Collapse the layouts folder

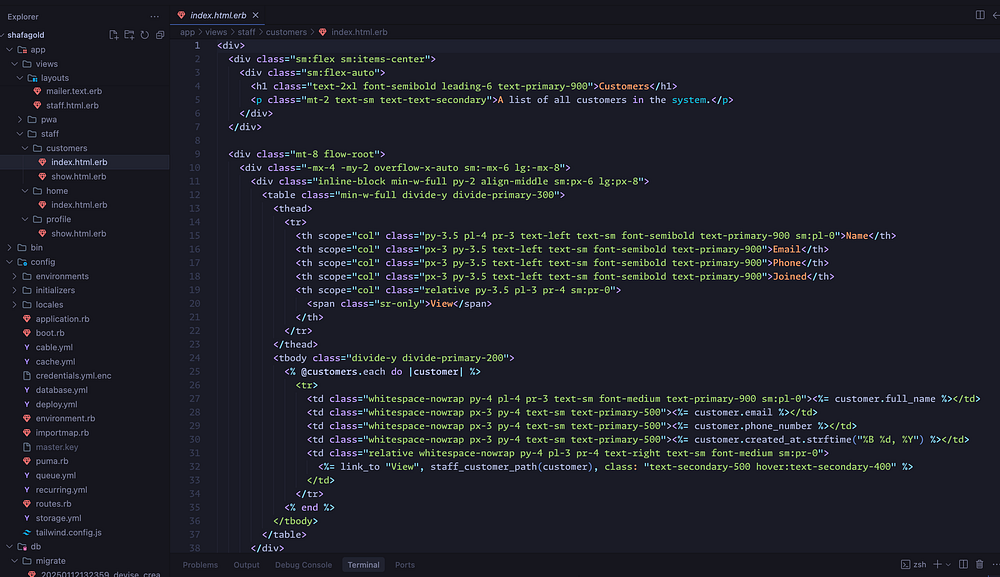54,78
